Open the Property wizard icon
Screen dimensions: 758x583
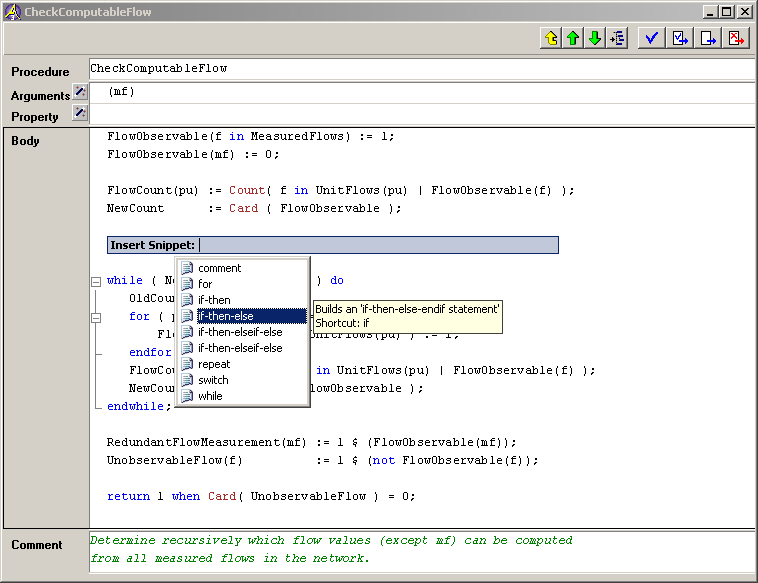click(x=80, y=113)
